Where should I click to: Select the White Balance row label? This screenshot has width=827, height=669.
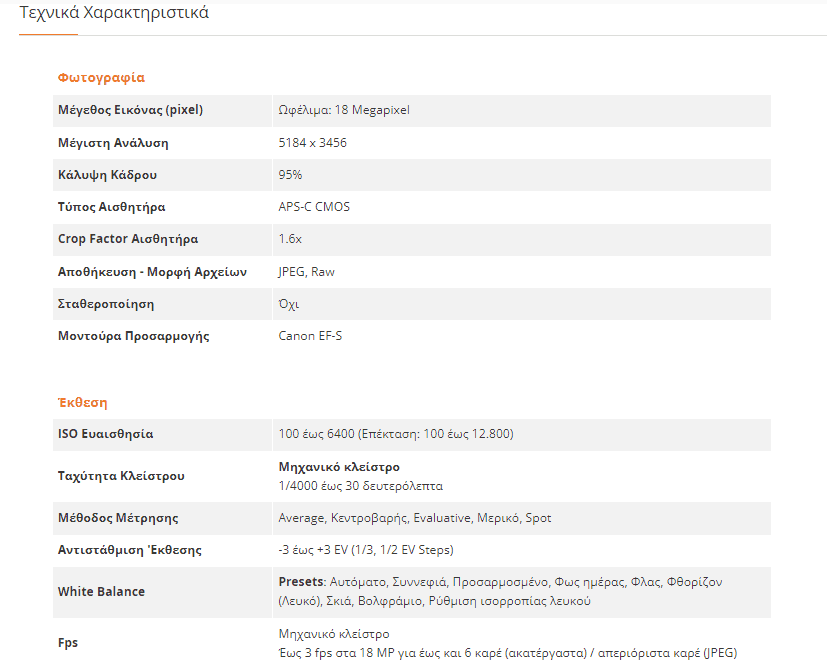coord(101,591)
